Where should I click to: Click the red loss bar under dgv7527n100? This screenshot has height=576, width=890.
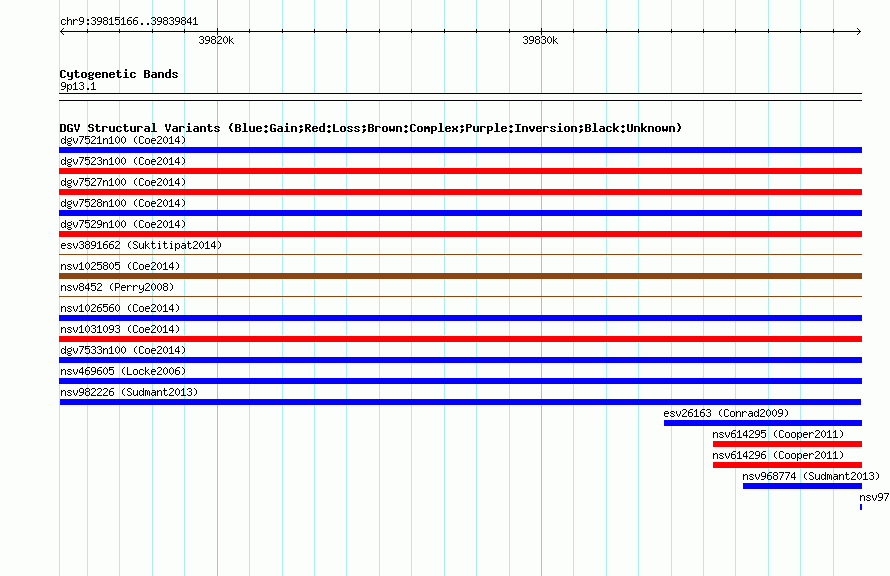pyautogui.click(x=460, y=192)
